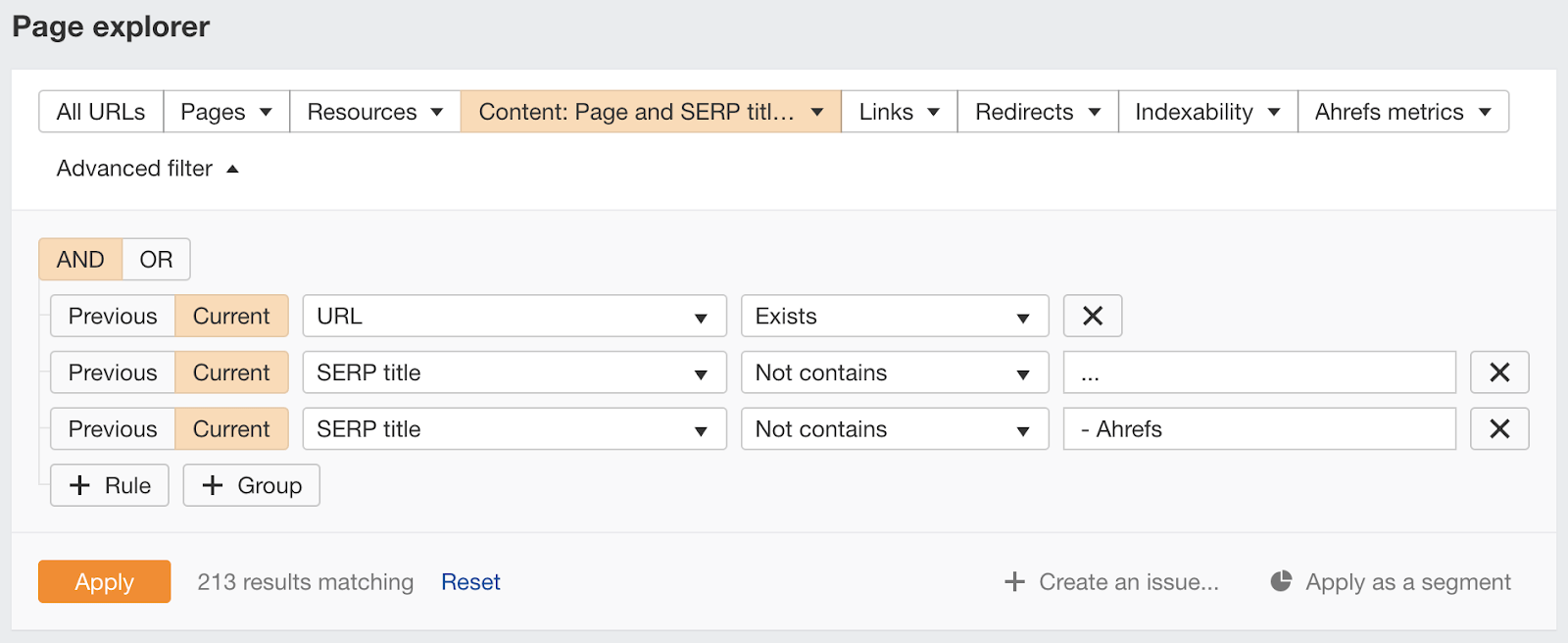Open the URL field dropdown
The width and height of the screenshot is (1568, 643).
(x=514, y=316)
